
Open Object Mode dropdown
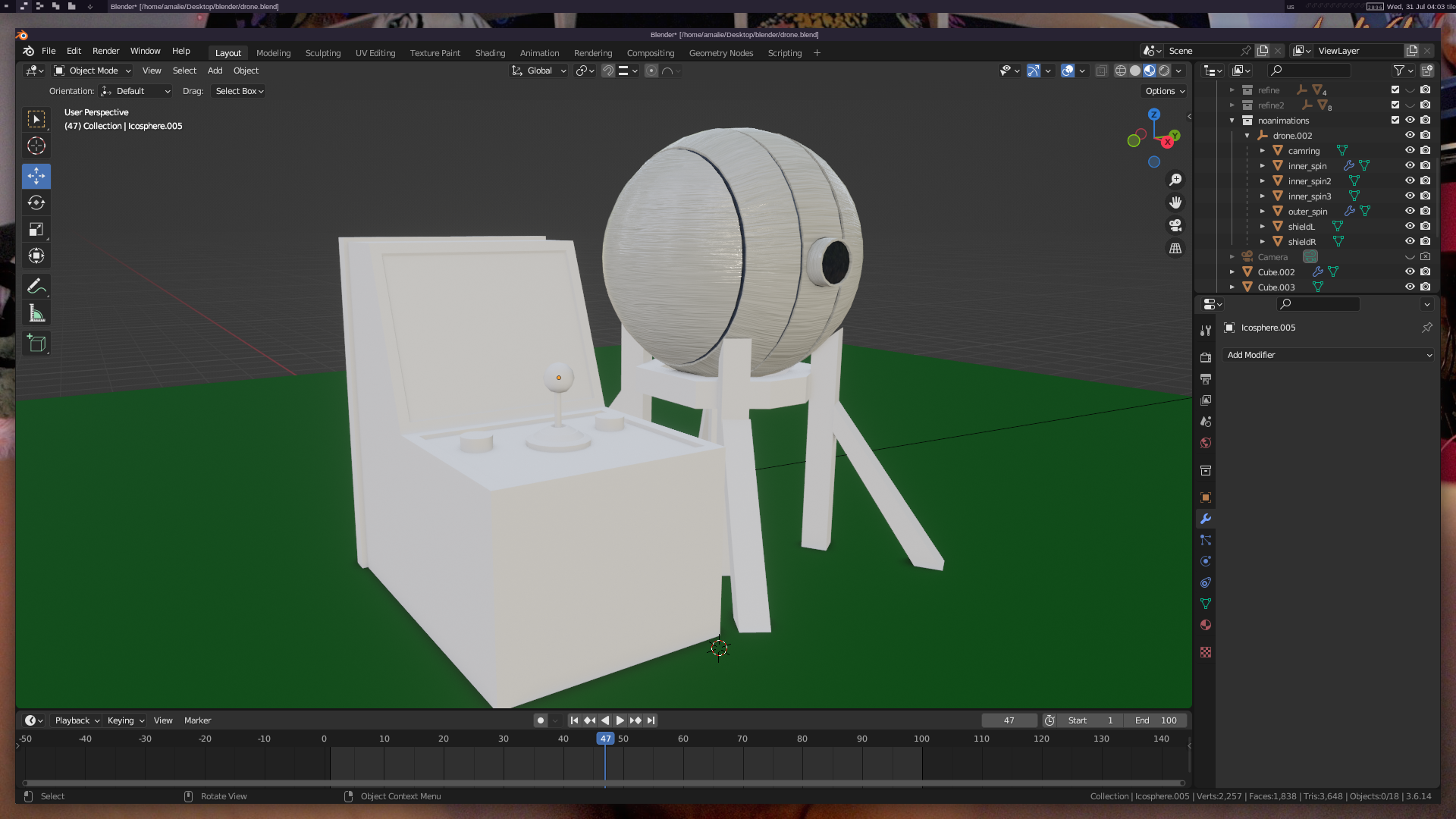[93, 71]
